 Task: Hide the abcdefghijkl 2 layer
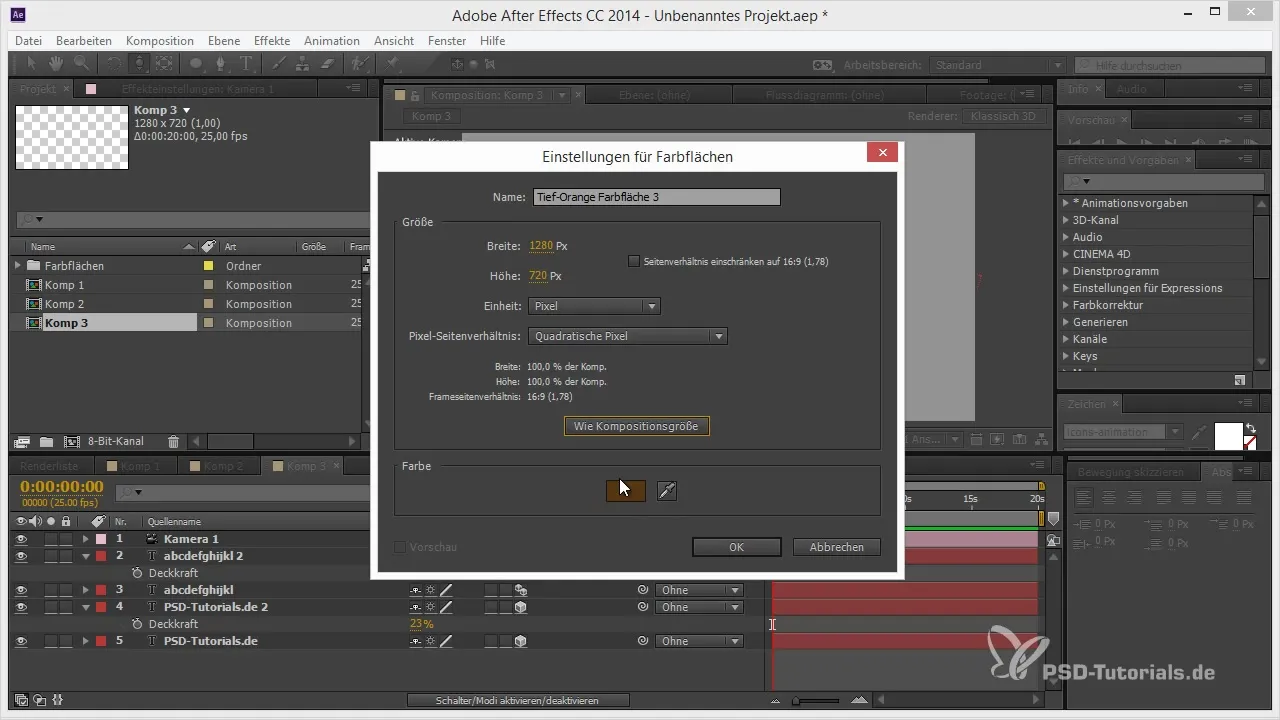point(21,556)
